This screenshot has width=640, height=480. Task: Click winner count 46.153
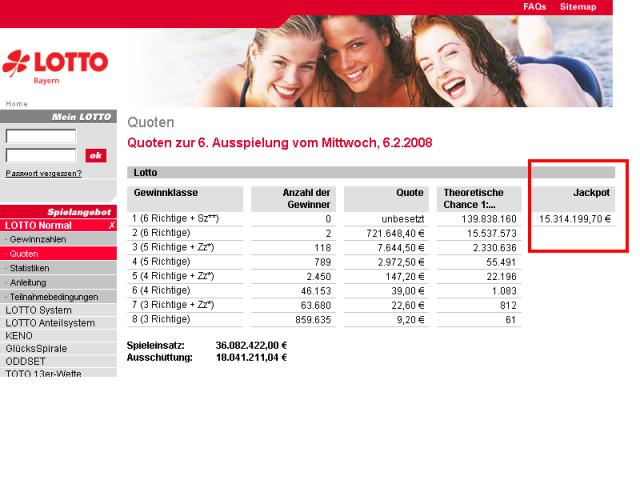(316, 291)
